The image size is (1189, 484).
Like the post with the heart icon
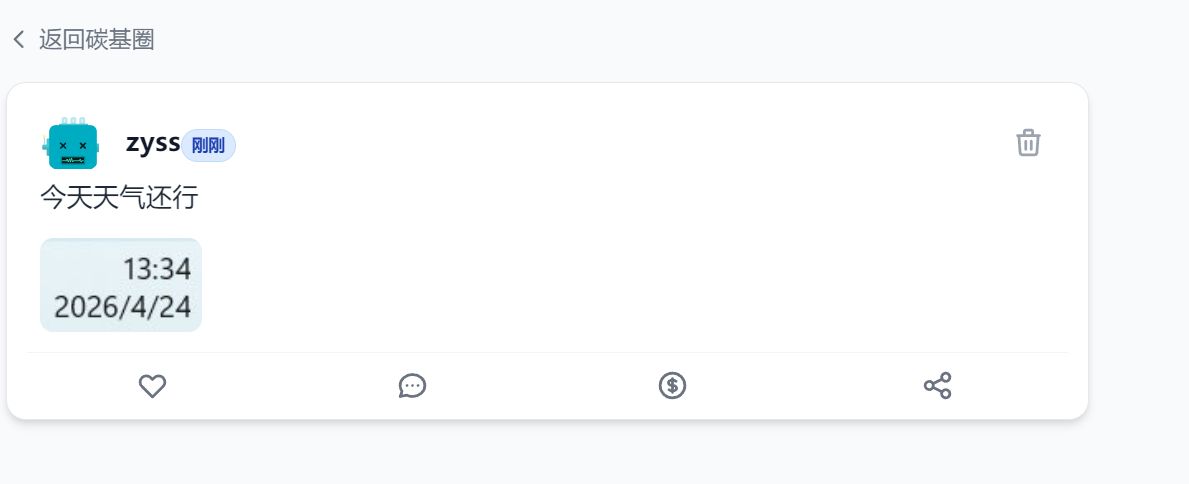[x=152, y=386]
